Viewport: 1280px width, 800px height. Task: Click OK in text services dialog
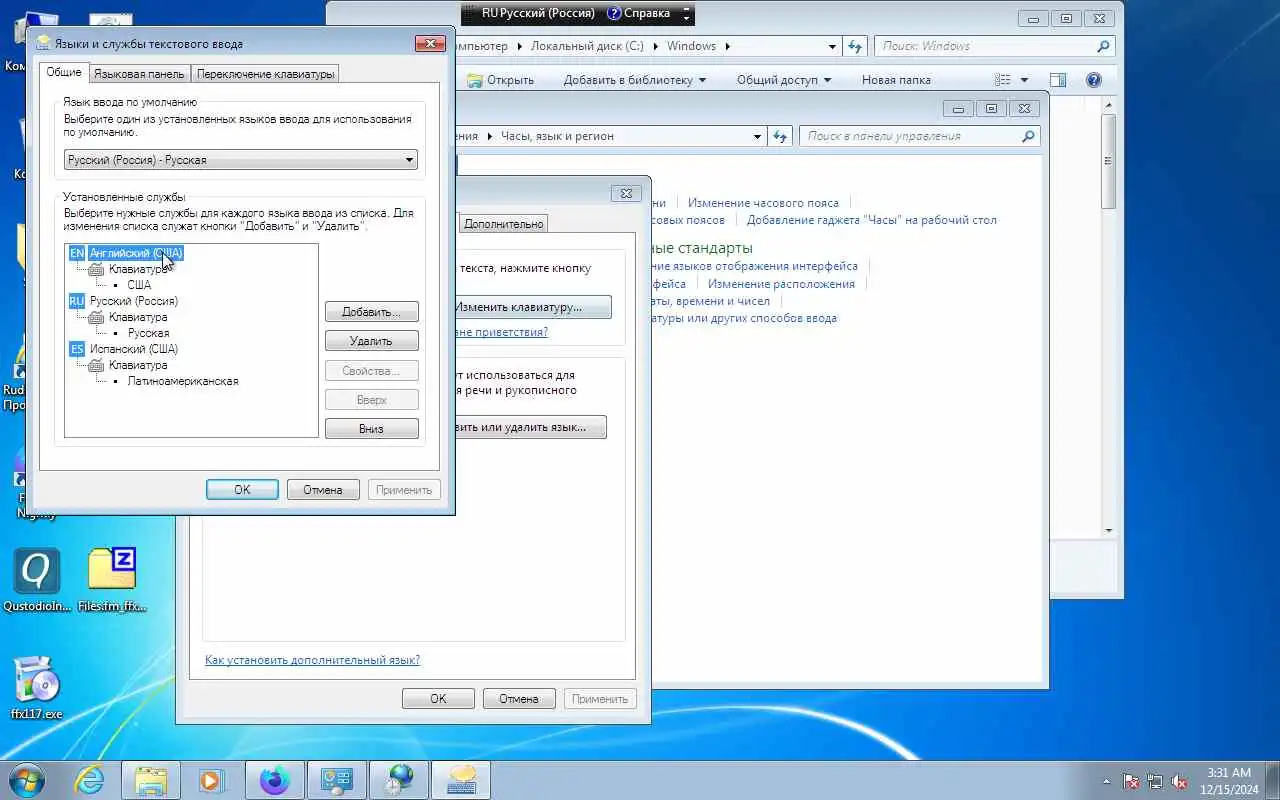(x=242, y=489)
